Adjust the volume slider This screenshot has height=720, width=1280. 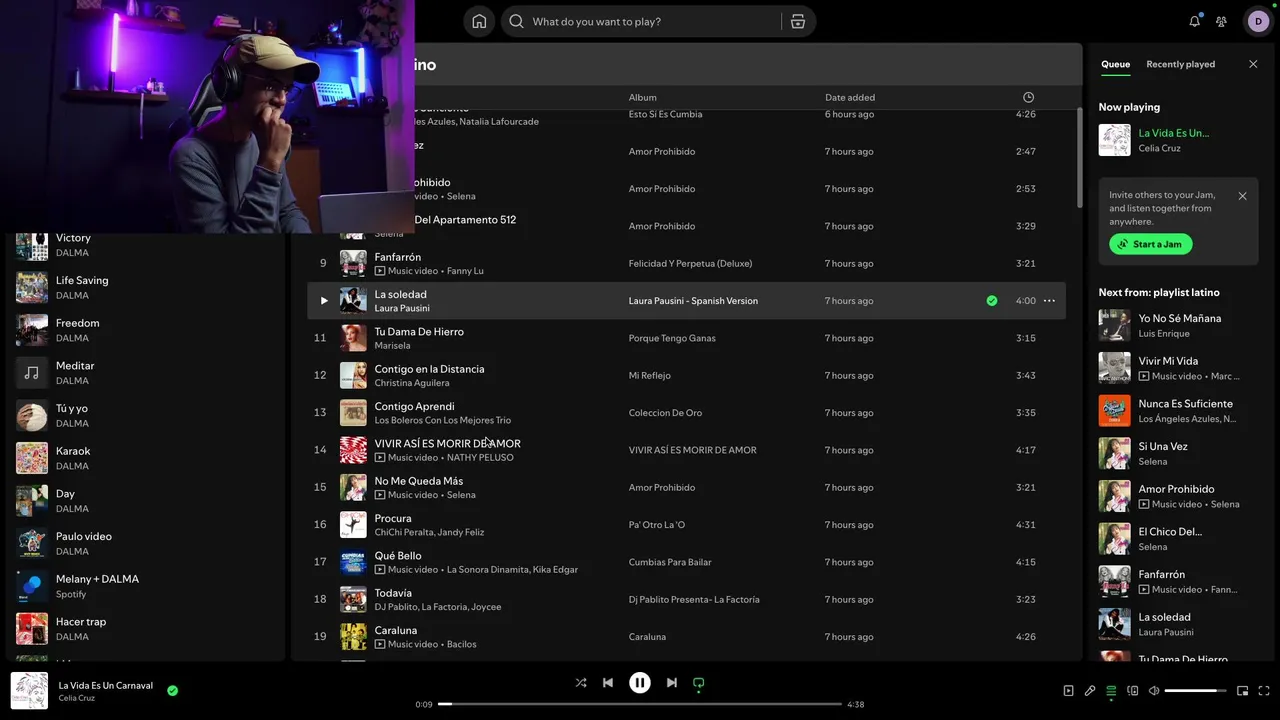[1196, 691]
